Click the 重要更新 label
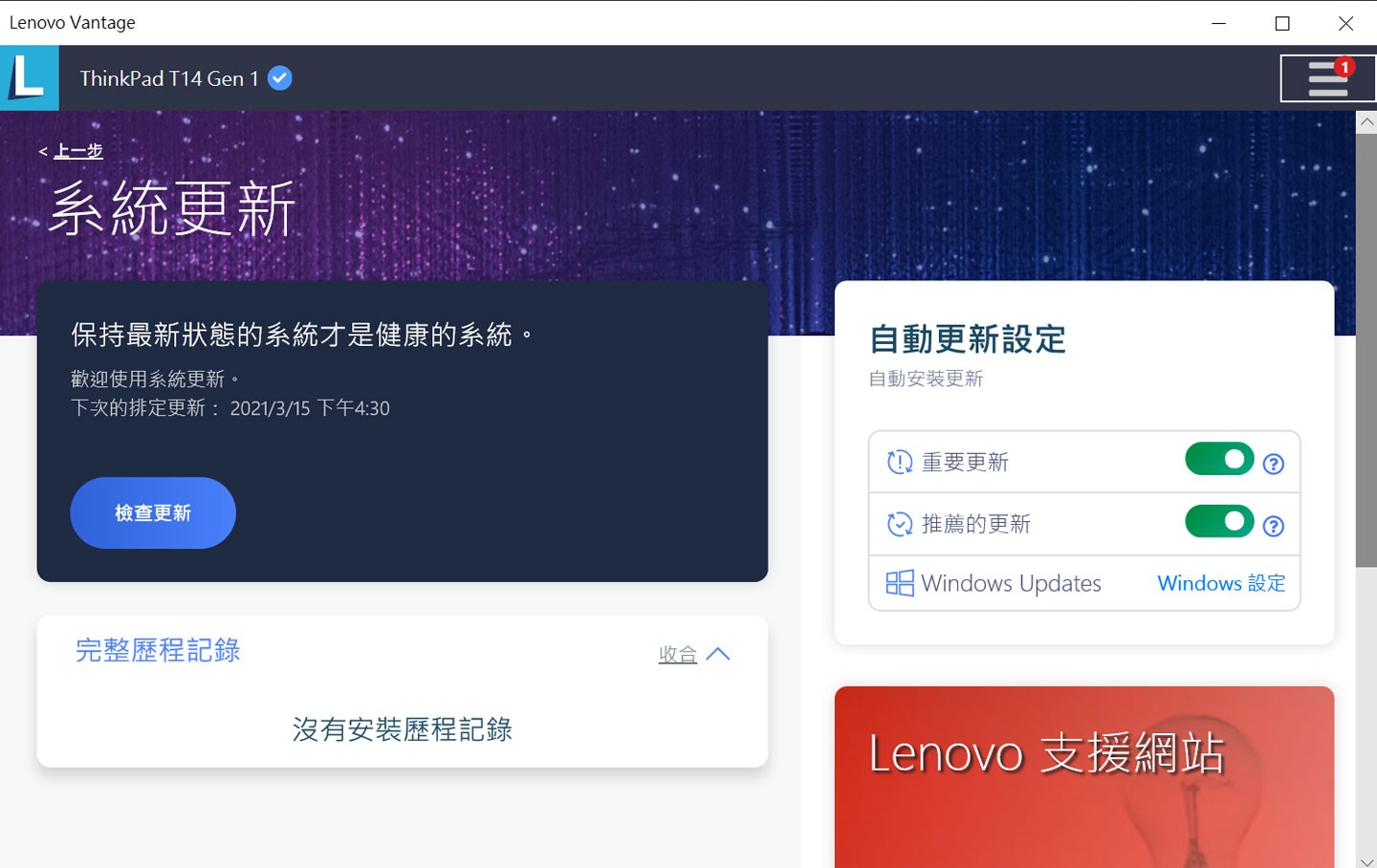This screenshot has height=868, width=1377. coord(965,463)
